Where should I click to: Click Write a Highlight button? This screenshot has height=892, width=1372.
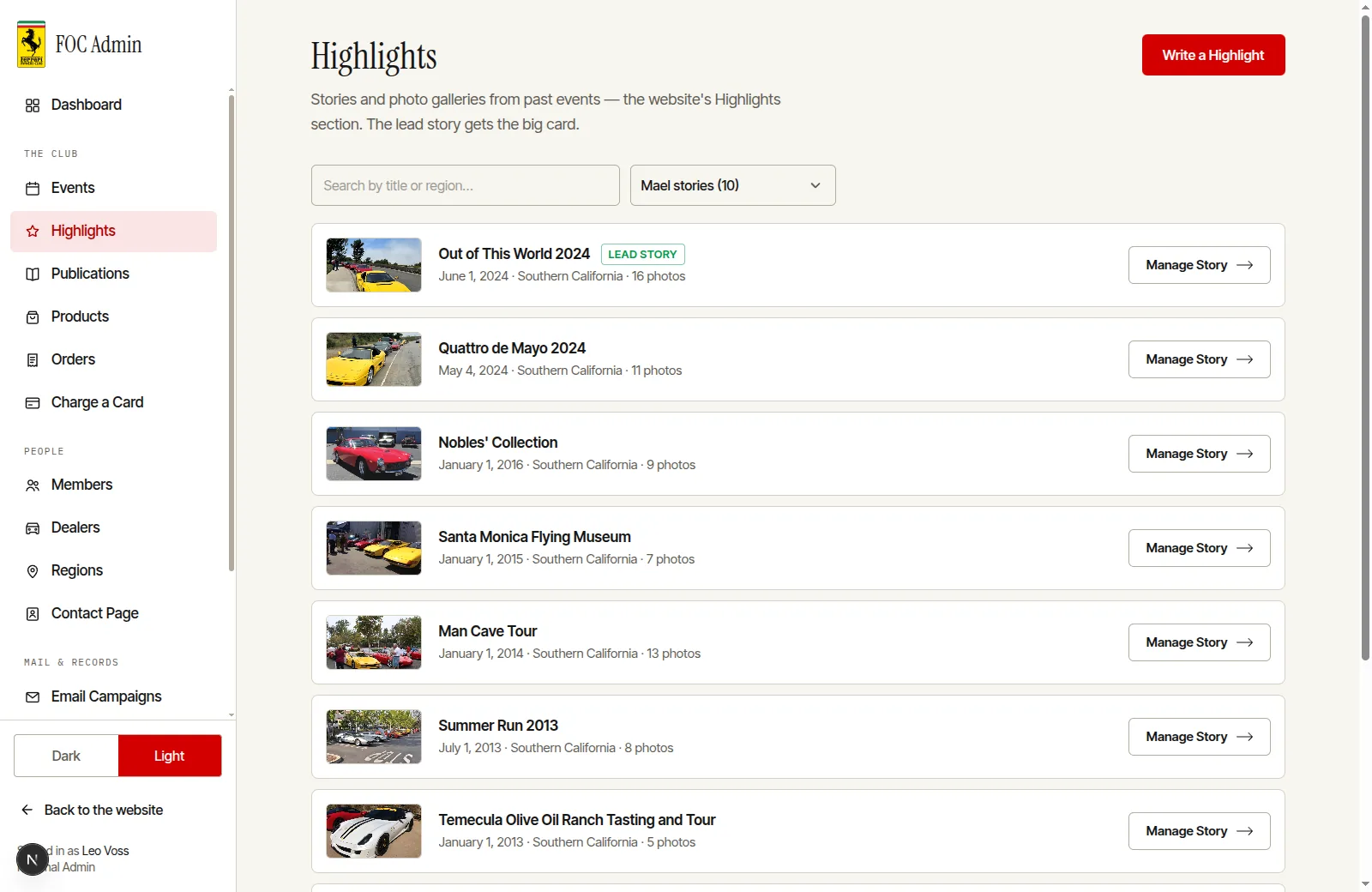1213,55
